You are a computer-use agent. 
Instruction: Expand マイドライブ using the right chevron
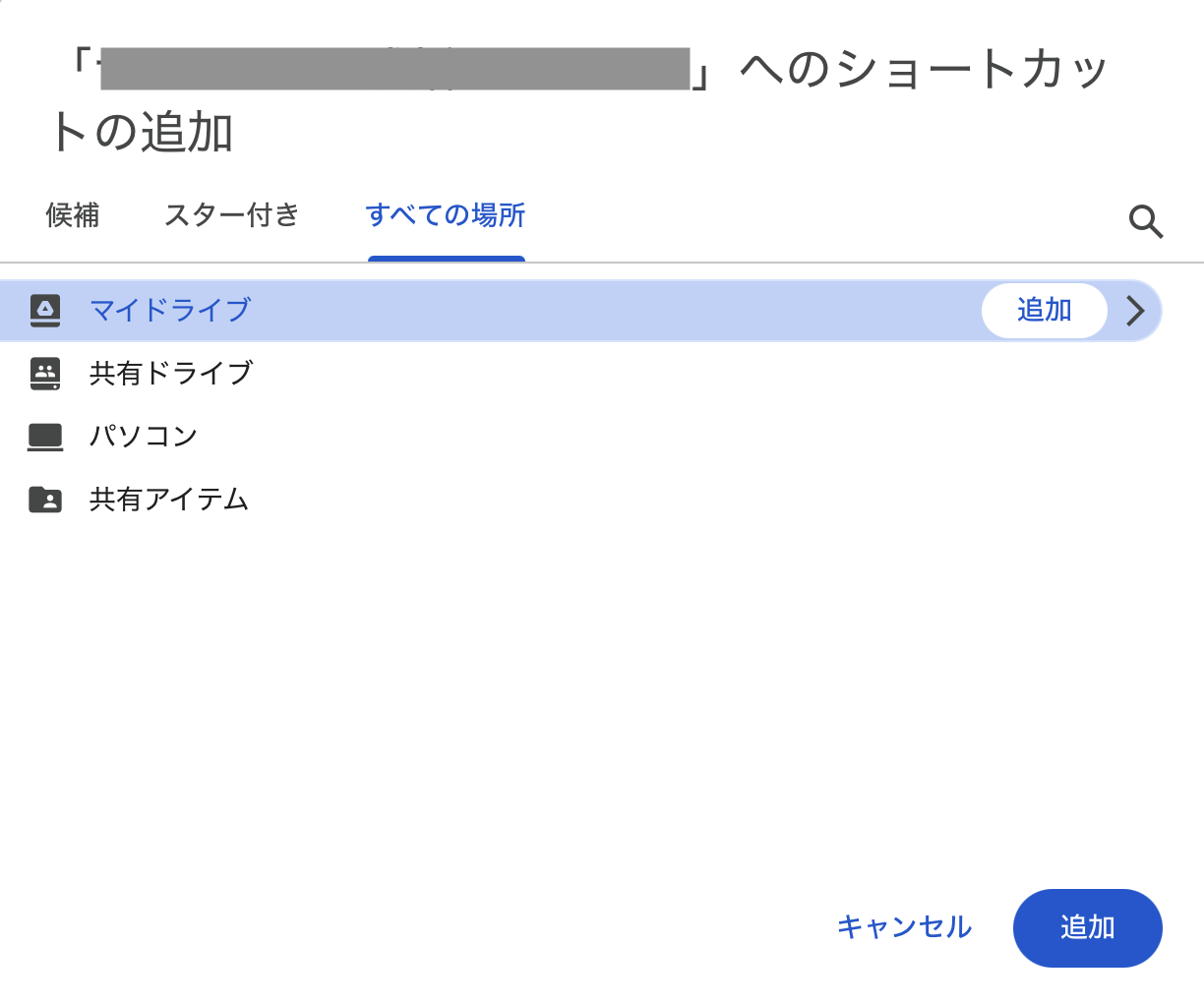[x=1135, y=311]
